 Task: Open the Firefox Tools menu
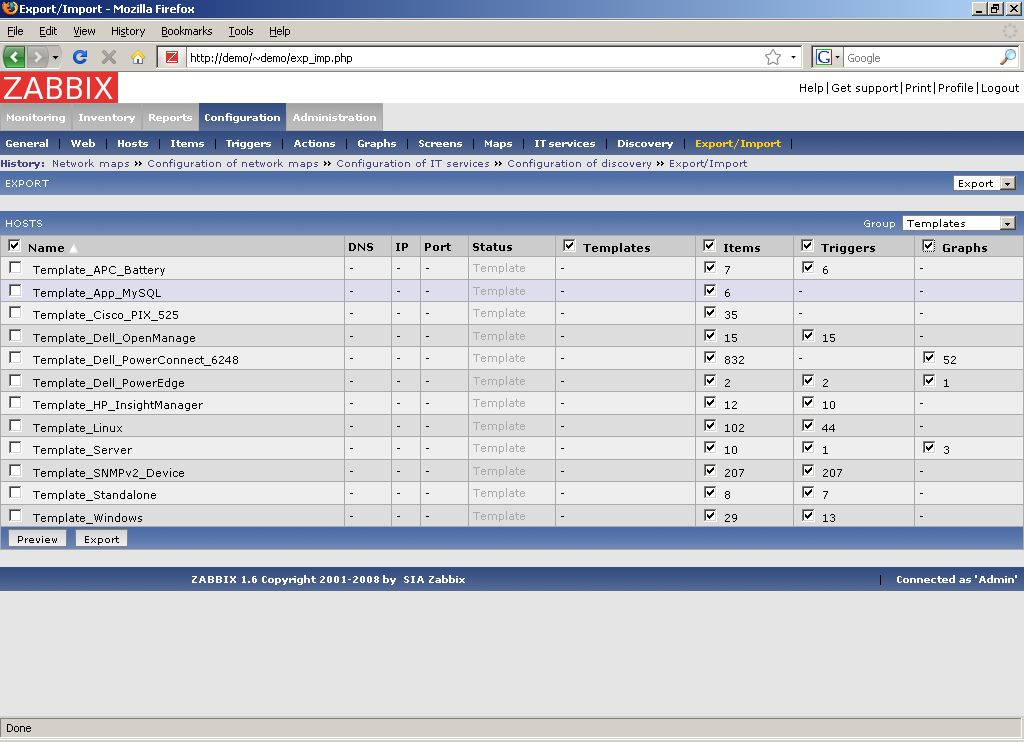click(240, 31)
